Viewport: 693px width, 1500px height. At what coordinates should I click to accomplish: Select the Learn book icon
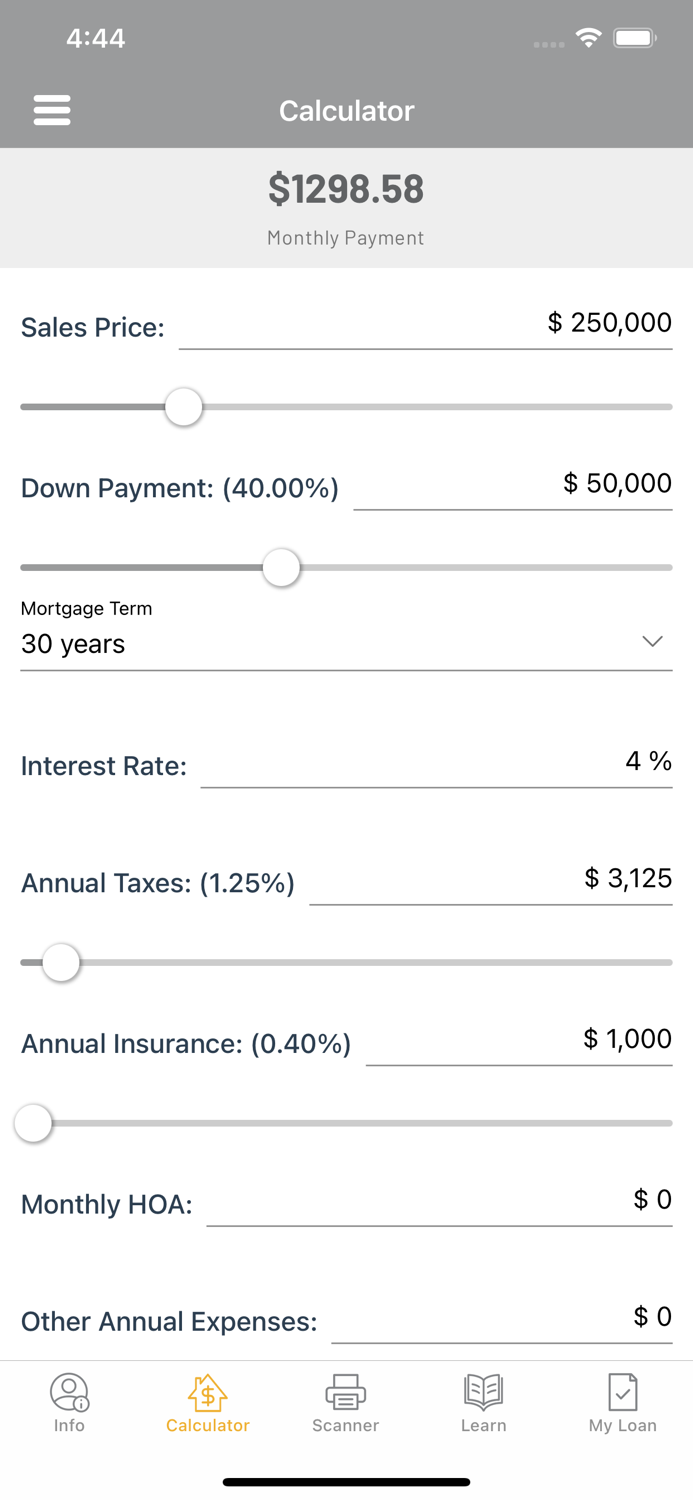pos(484,1391)
